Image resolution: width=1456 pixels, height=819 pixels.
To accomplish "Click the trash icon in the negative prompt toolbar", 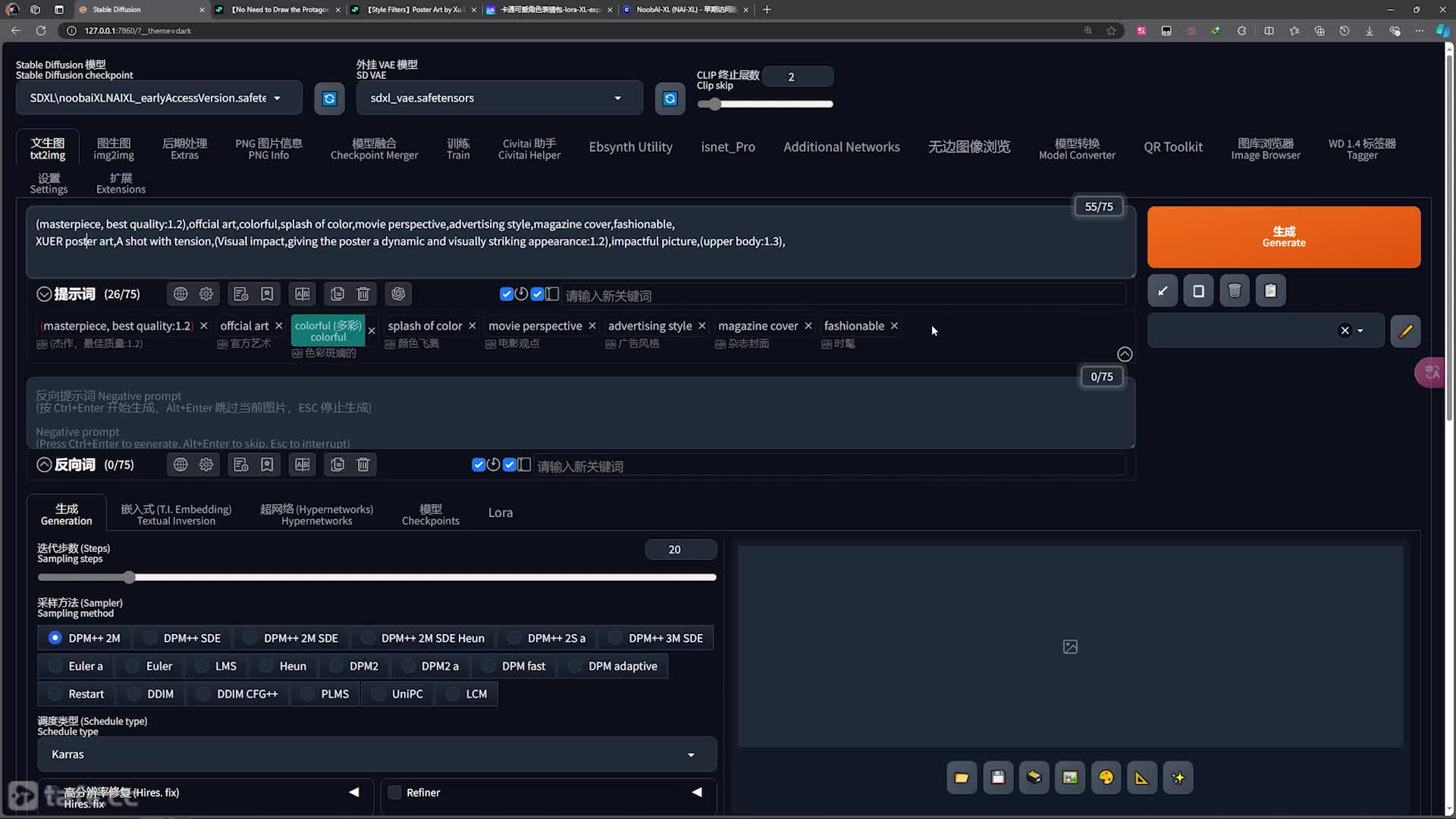I will 363,464.
